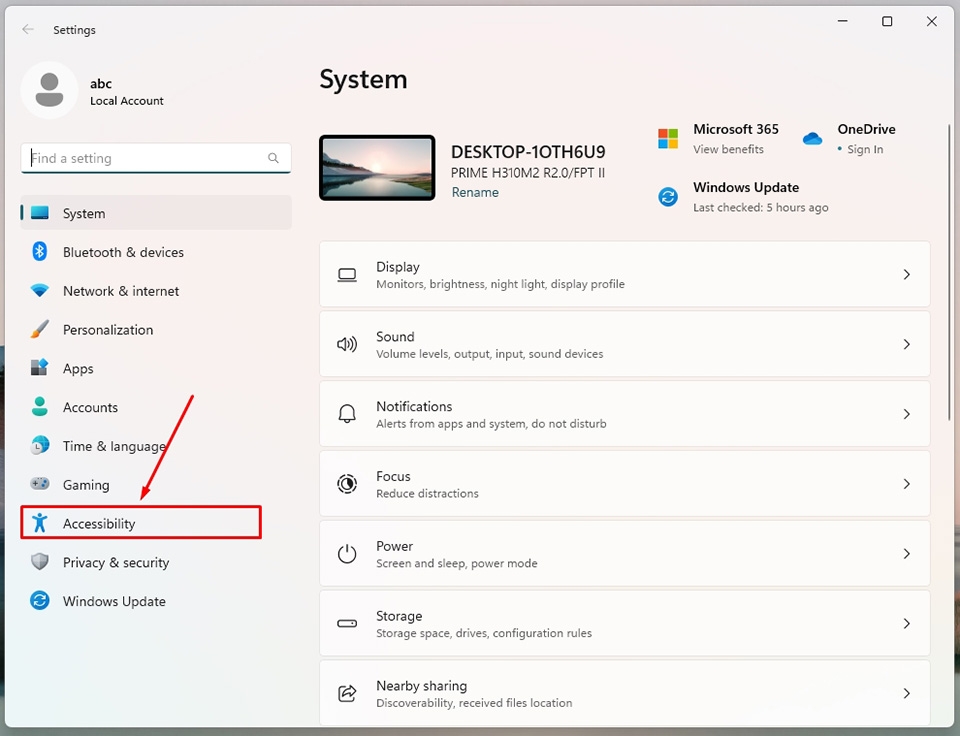The height and width of the screenshot is (736, 960).
Task: Click the Nearby sharing icon
Action: point(347,693)
